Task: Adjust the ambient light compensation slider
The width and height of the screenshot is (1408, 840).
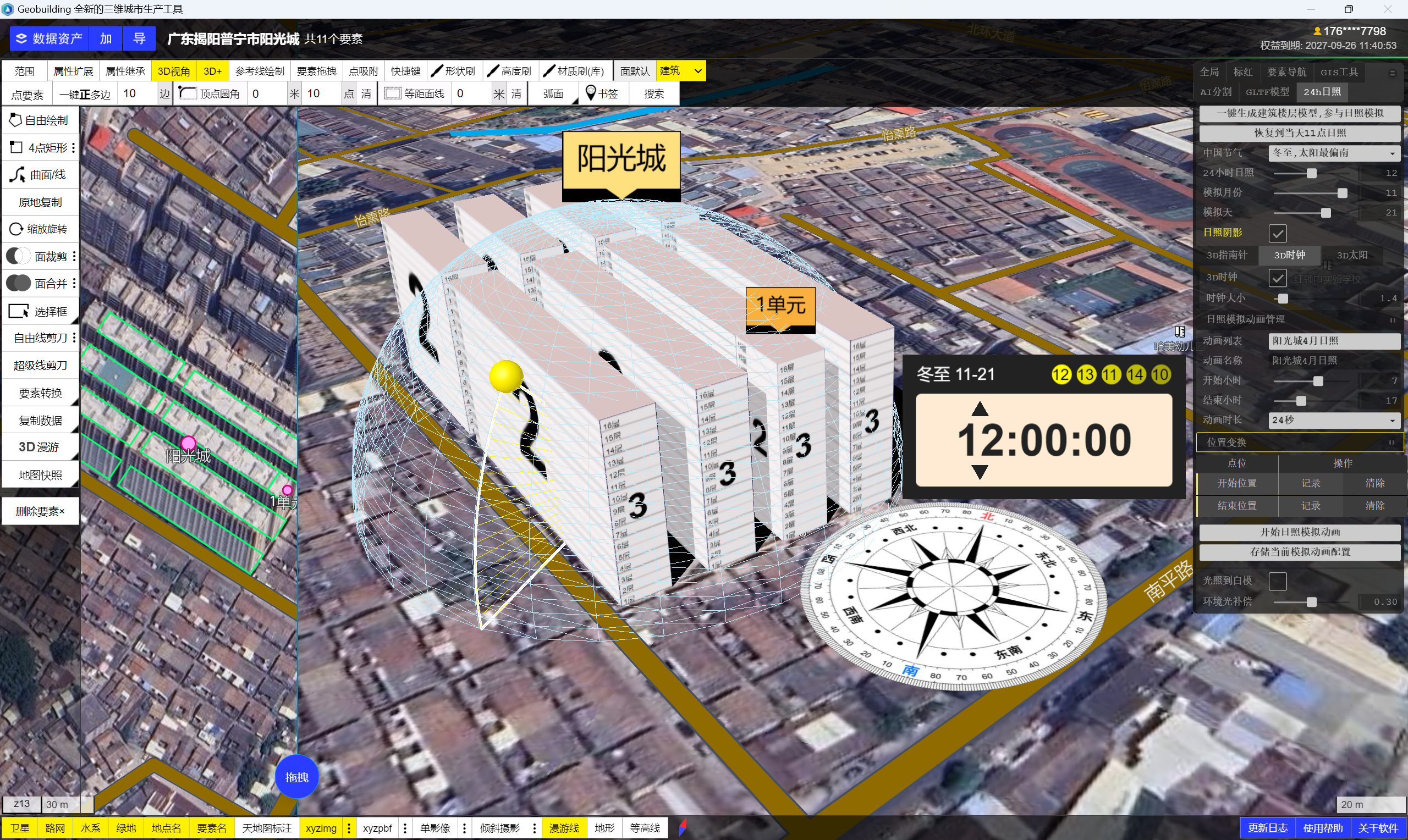Action: 1311,603
